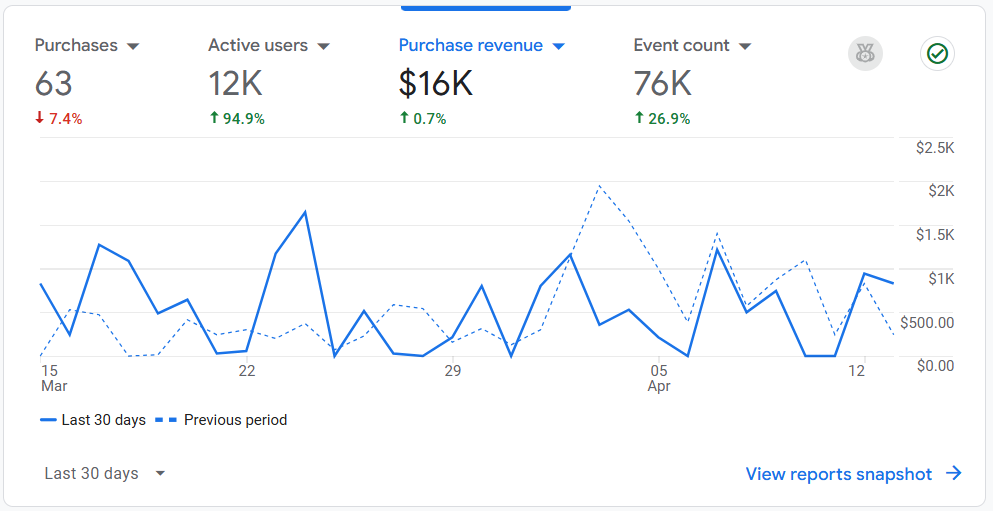
Task: Open the View reports snapshot link
Action: click(838, 474)
